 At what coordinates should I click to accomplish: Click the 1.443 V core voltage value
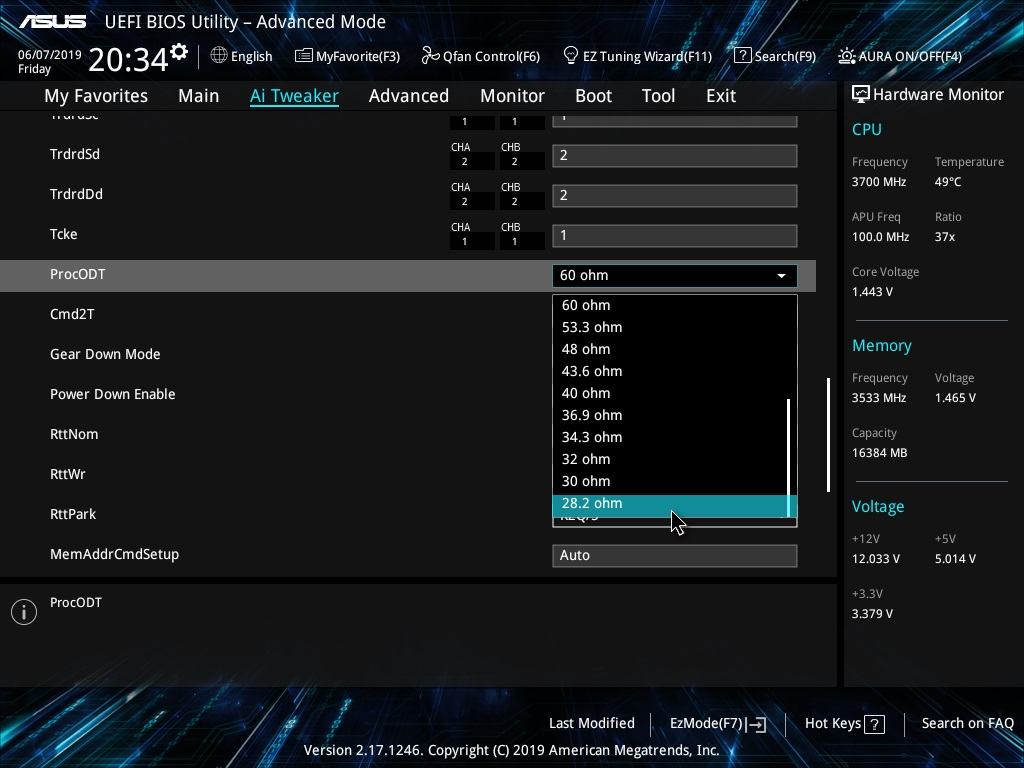tap(872, 292)
